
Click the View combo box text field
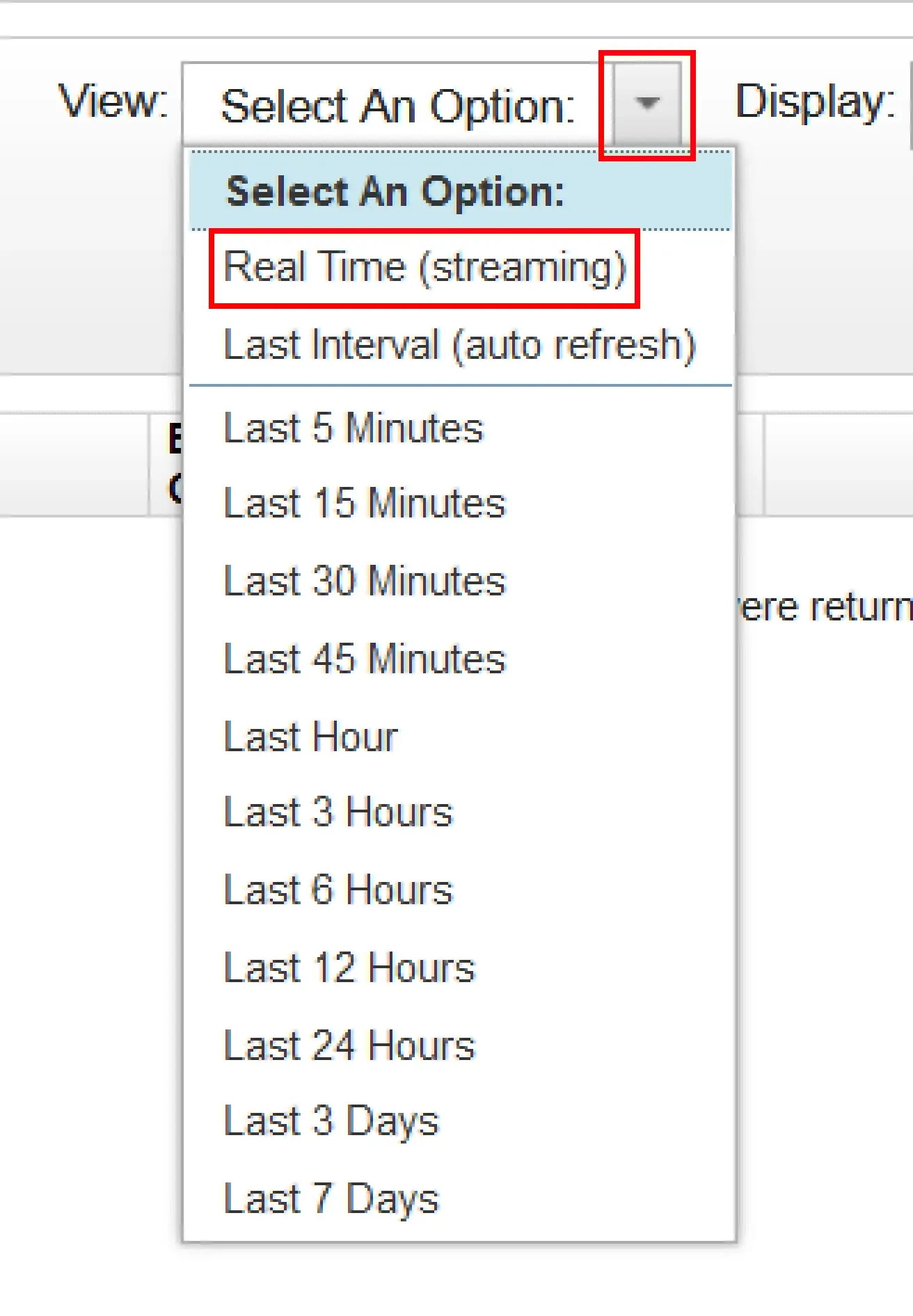pyautogui.click(x=397, y=106)
